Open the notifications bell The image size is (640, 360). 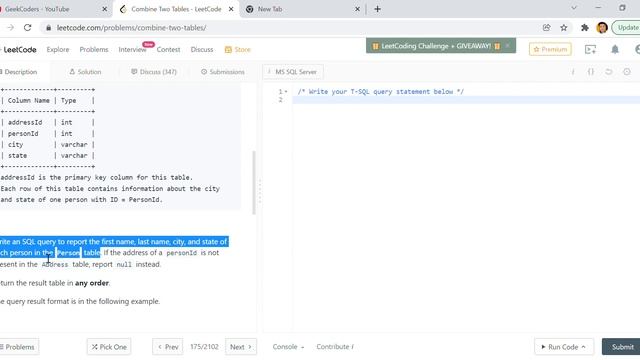point(615,49)
